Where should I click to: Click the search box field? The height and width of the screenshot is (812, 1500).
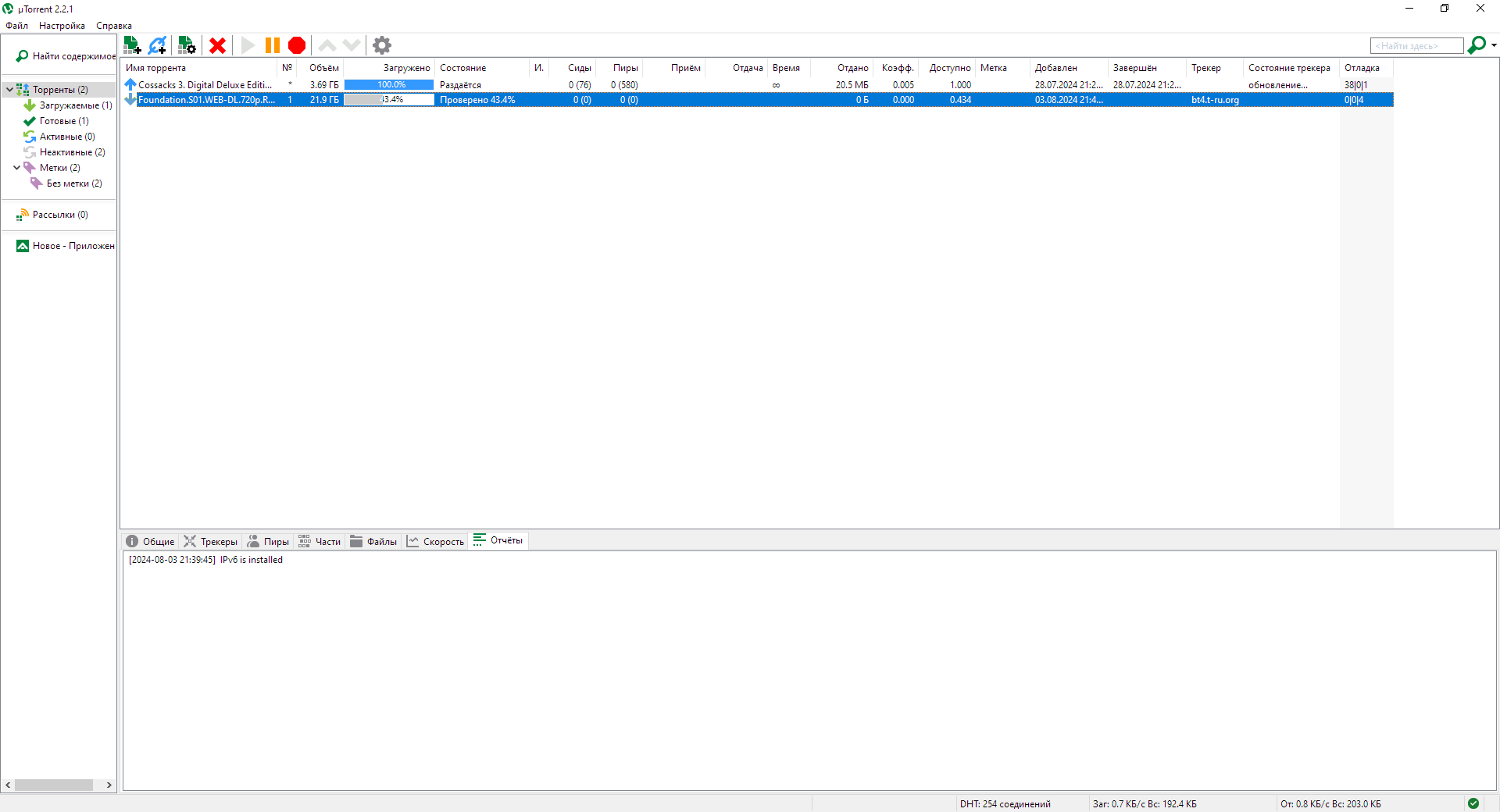[1416, 46]
